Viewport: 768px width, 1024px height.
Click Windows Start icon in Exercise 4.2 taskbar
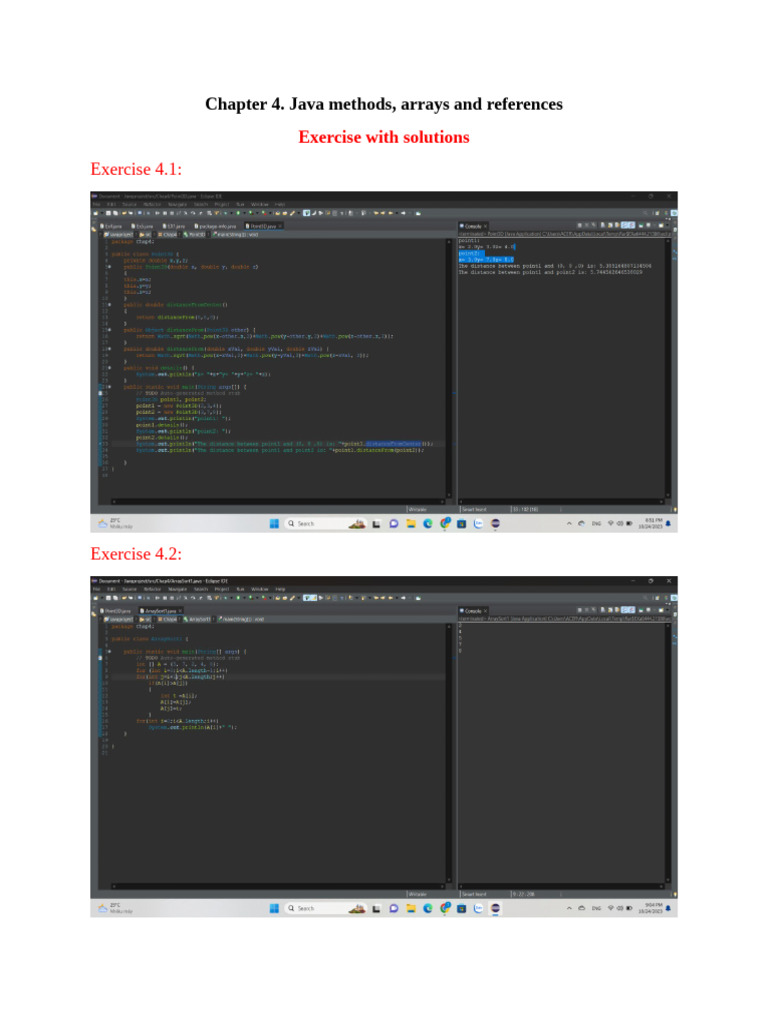point(273,908)
